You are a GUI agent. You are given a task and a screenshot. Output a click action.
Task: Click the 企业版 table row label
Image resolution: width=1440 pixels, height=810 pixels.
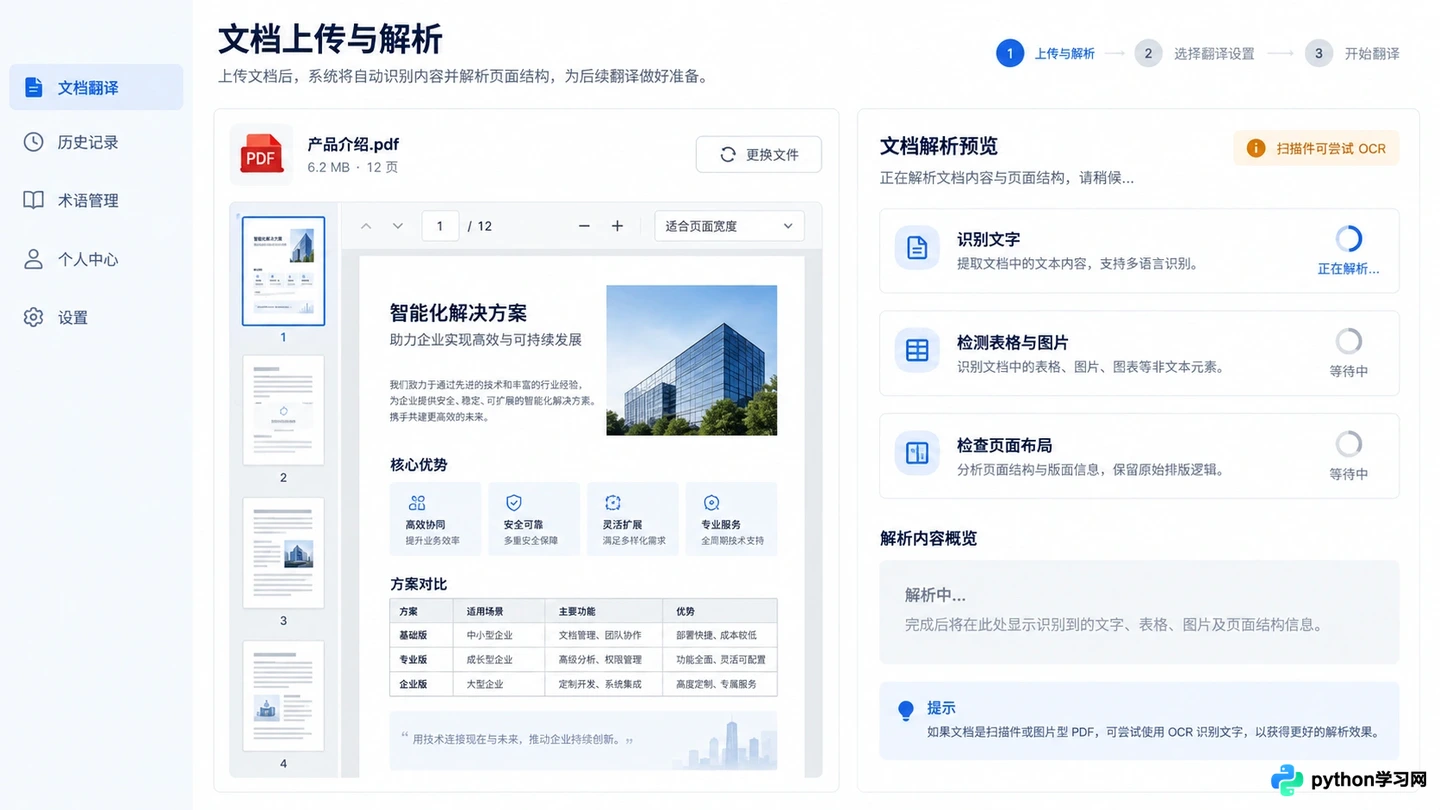tap(413, 684)
